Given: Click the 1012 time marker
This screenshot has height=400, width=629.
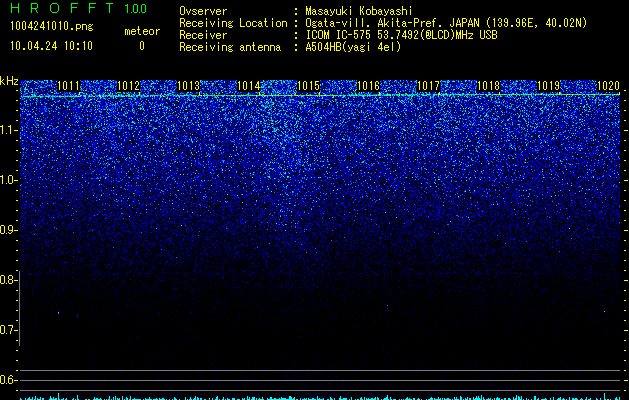Looking at the screenshot, I should click(128, 86).
